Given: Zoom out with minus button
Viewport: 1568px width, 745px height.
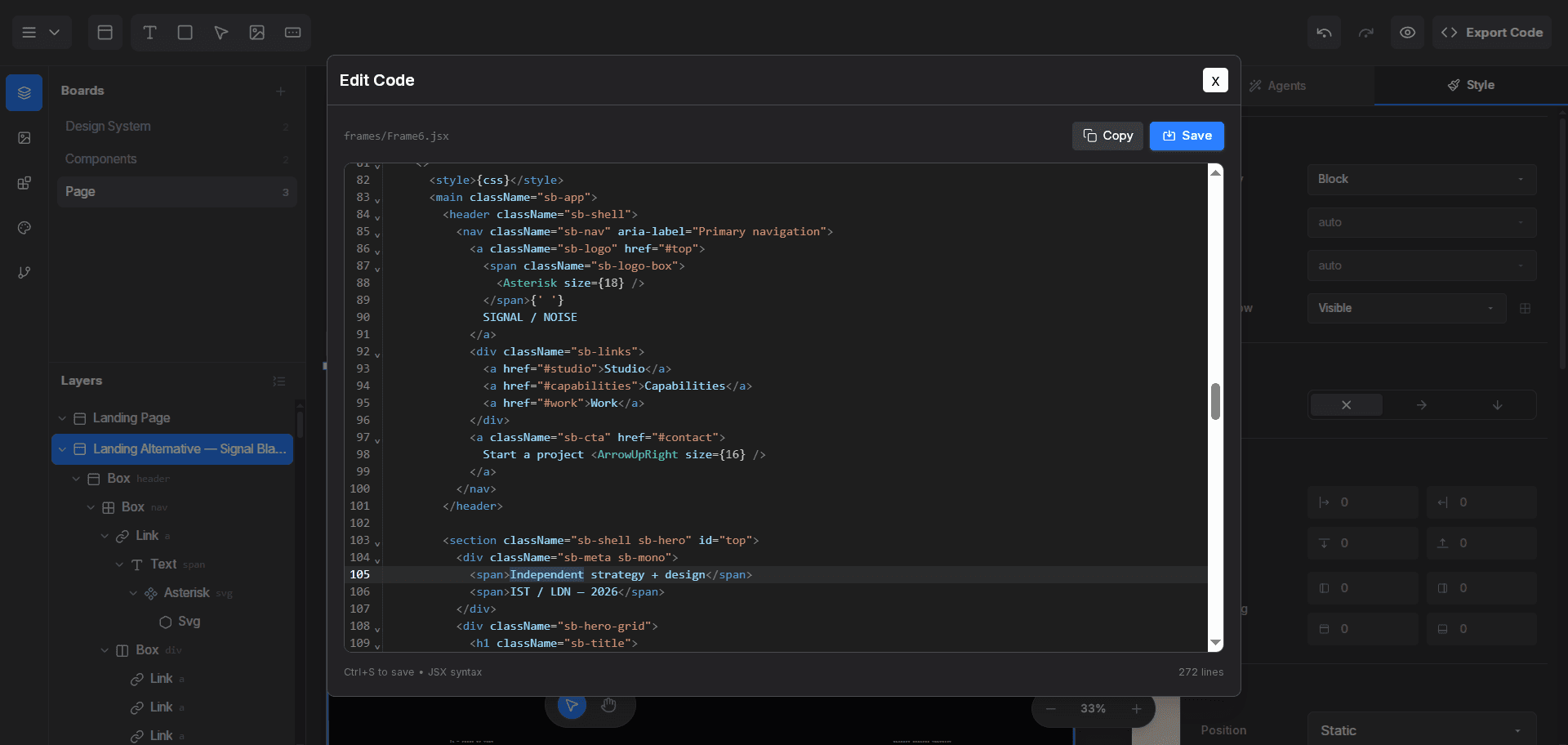Looking at the screenshot, I should click(x=1051, y=709).
